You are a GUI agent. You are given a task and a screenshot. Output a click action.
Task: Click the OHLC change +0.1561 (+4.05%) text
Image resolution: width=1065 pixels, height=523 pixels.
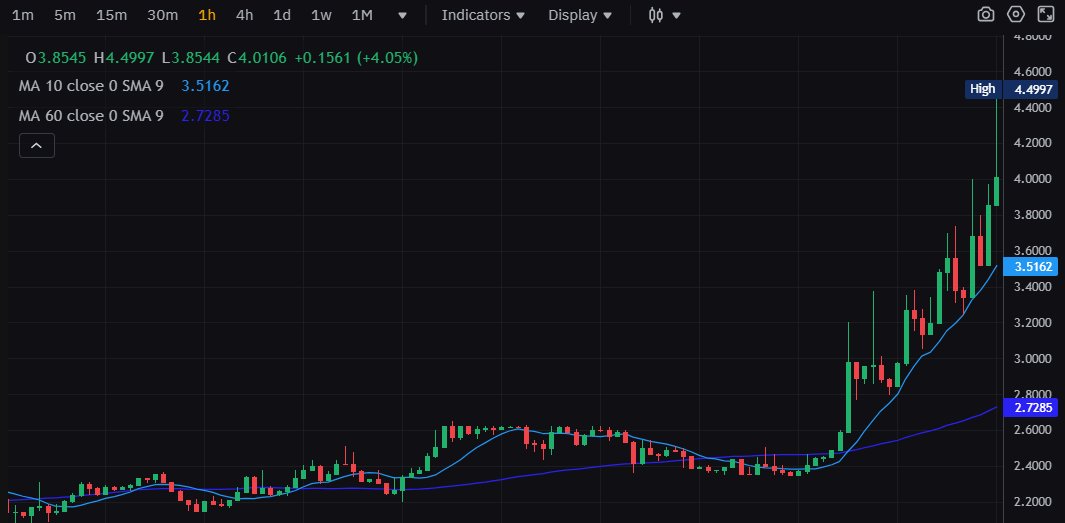click(x=356, y=58)
